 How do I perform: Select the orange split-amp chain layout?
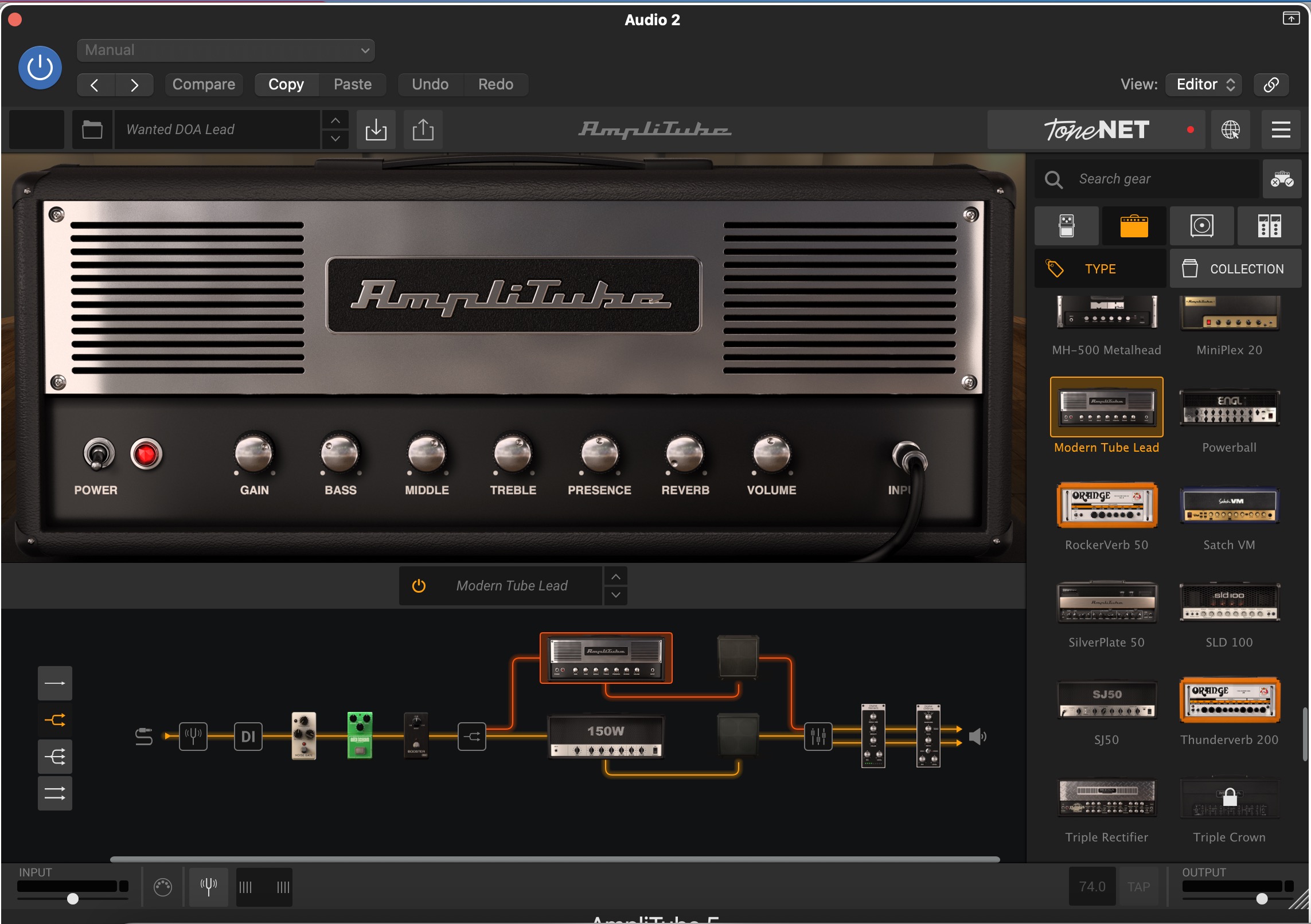tap(55, 720)
